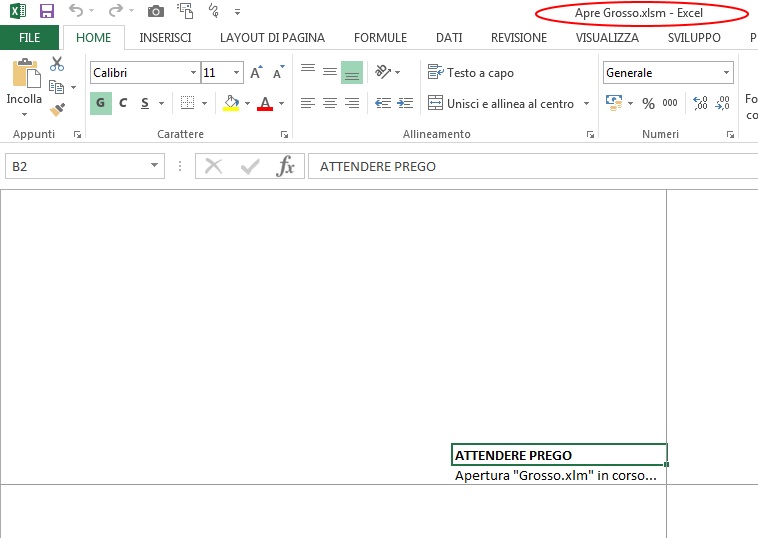Open the Calibri font name dropdown

pyautogui.click(x=193, y=73)
